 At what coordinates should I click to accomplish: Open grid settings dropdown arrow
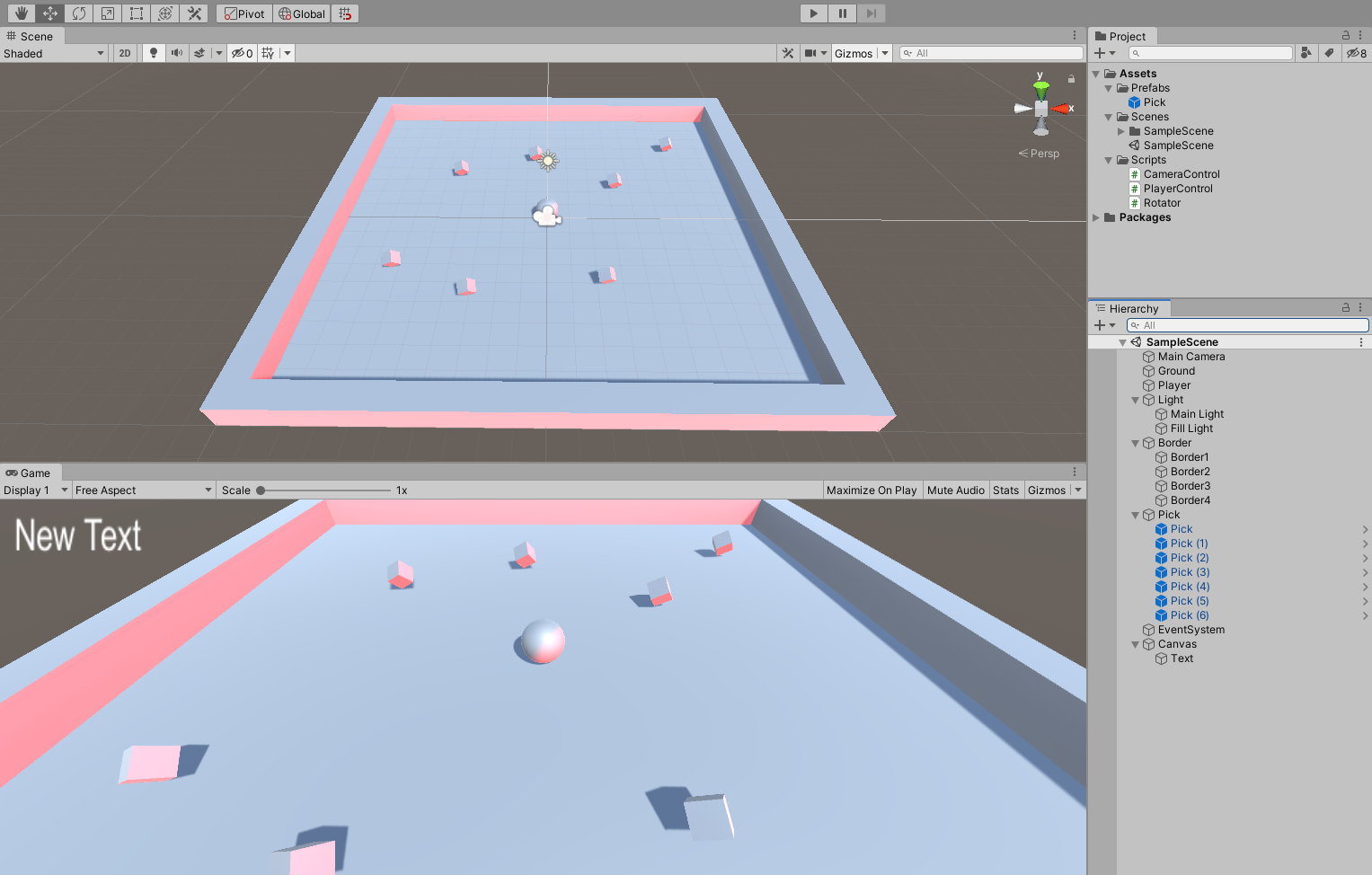(288, 53)
